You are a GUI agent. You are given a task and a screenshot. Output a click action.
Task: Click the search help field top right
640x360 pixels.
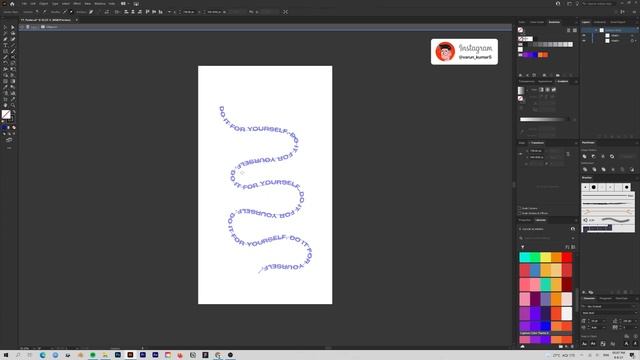(x=598, y=4)
